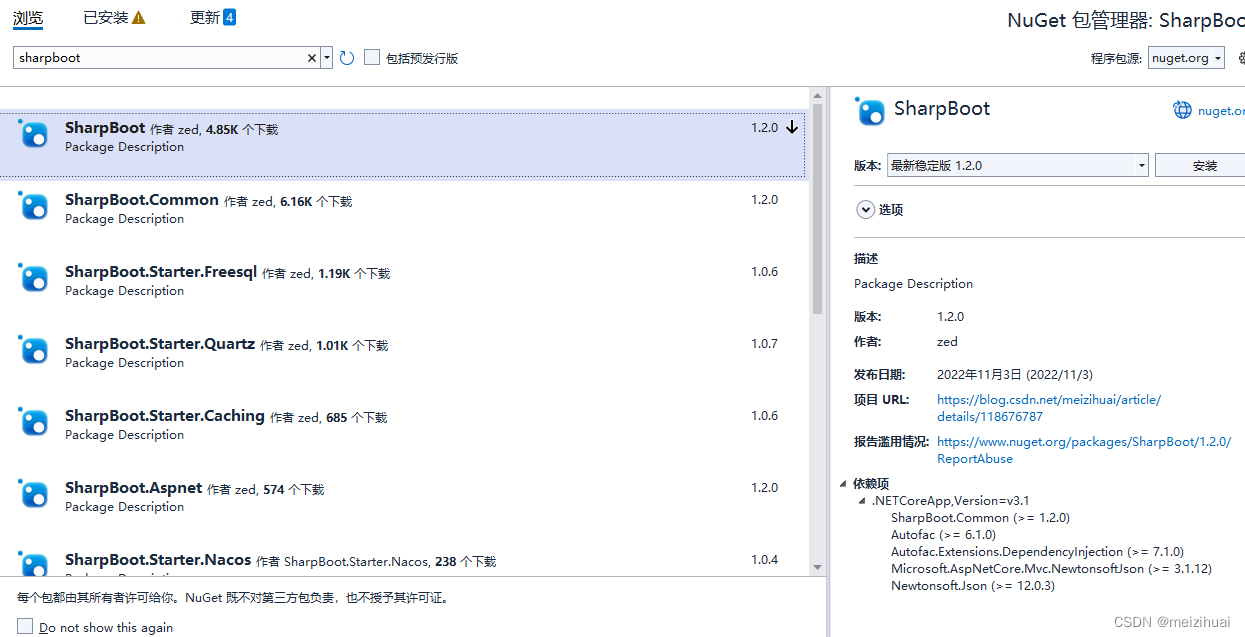Select the SharpBoot.Starter.Nacos package name
Viewport: 1245px width, 637px height.
click(x=158, y=560)
